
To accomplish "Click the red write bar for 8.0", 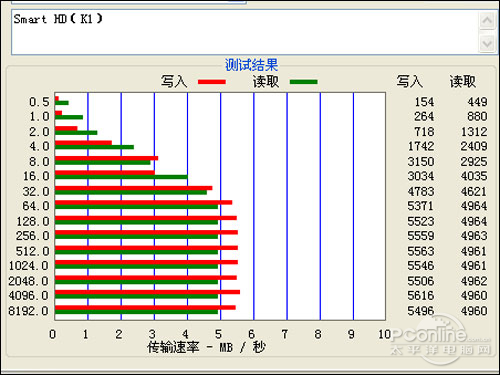I will click(x=106, y=158).
